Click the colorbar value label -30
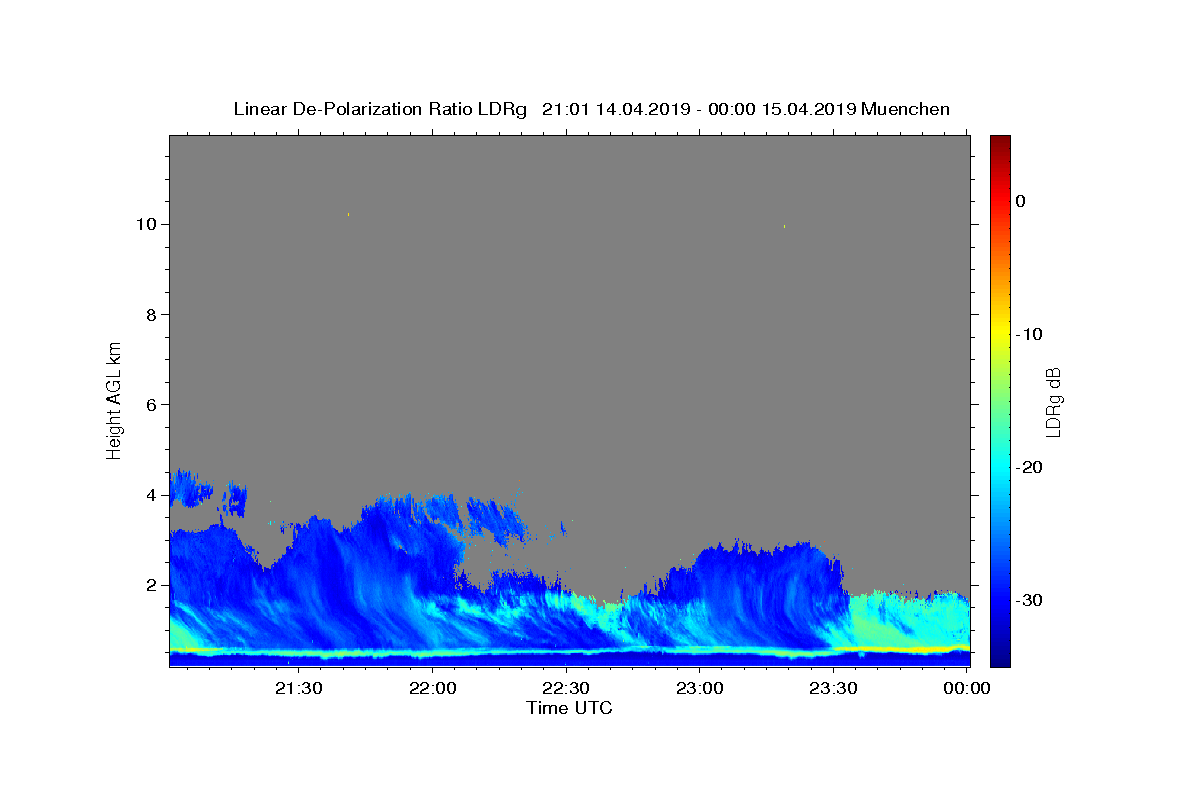 pos(1030,600)
